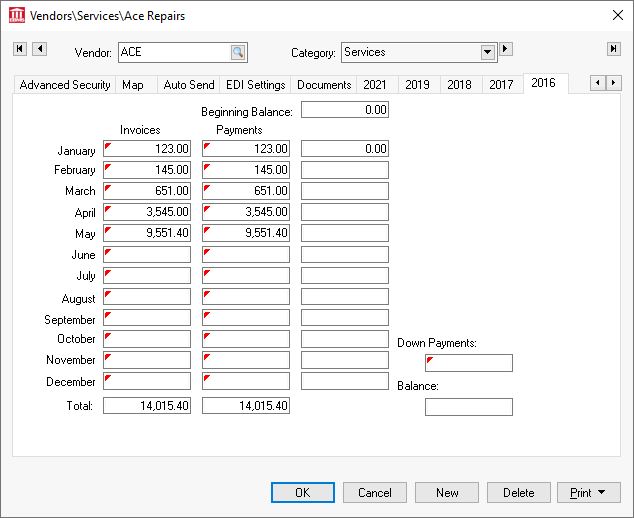Click the empty December payments field
The height and width of the screenshot is (518, 634).
(246, 381)
